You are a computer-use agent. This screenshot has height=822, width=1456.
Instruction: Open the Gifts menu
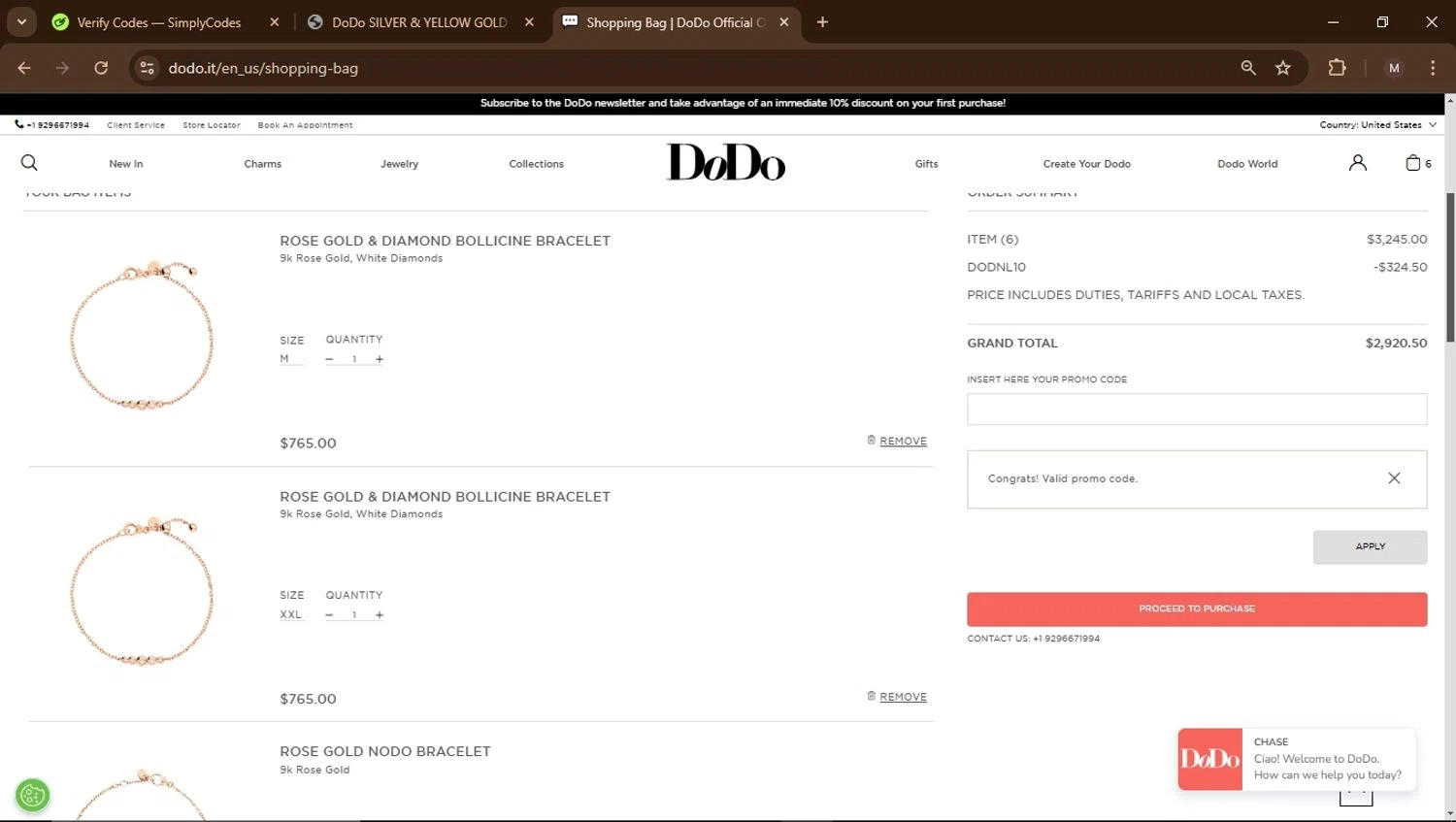927,164
